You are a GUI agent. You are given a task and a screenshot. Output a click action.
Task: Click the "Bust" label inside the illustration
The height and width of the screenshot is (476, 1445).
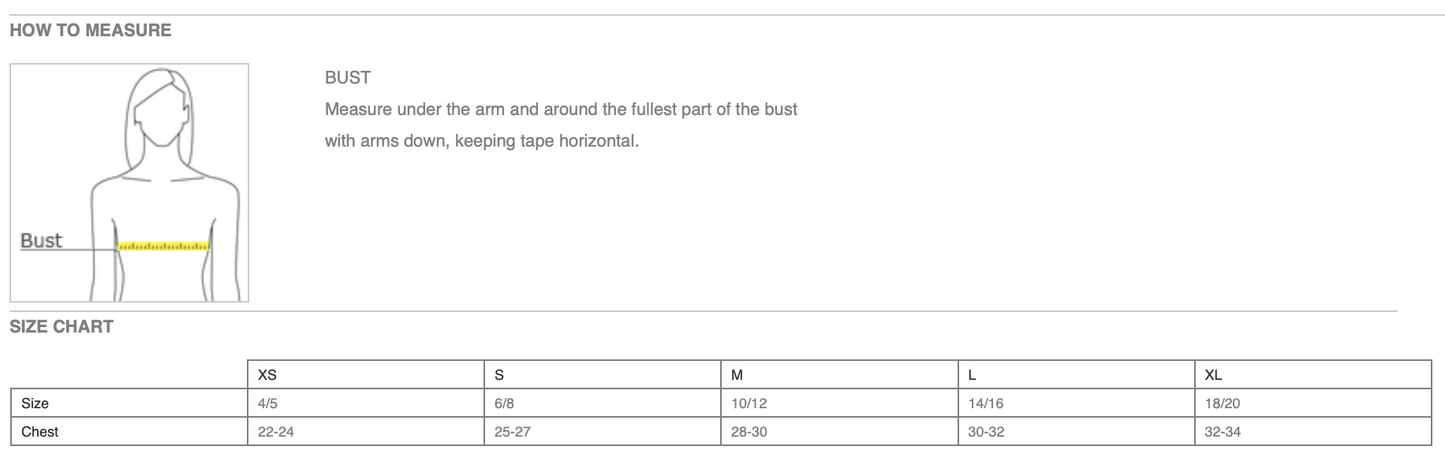[41, 241]
